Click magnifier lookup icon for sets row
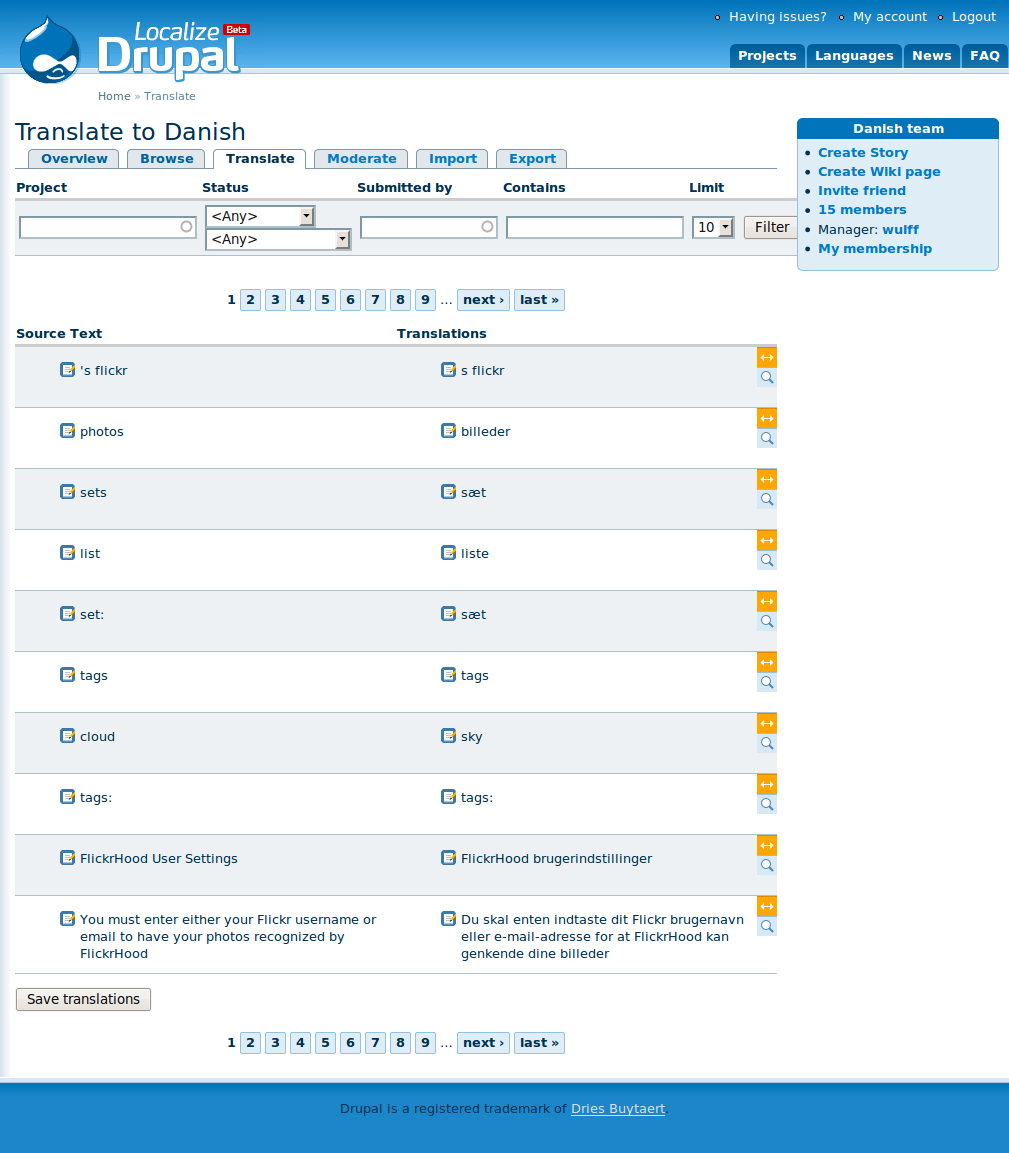 tap(767, 499)
